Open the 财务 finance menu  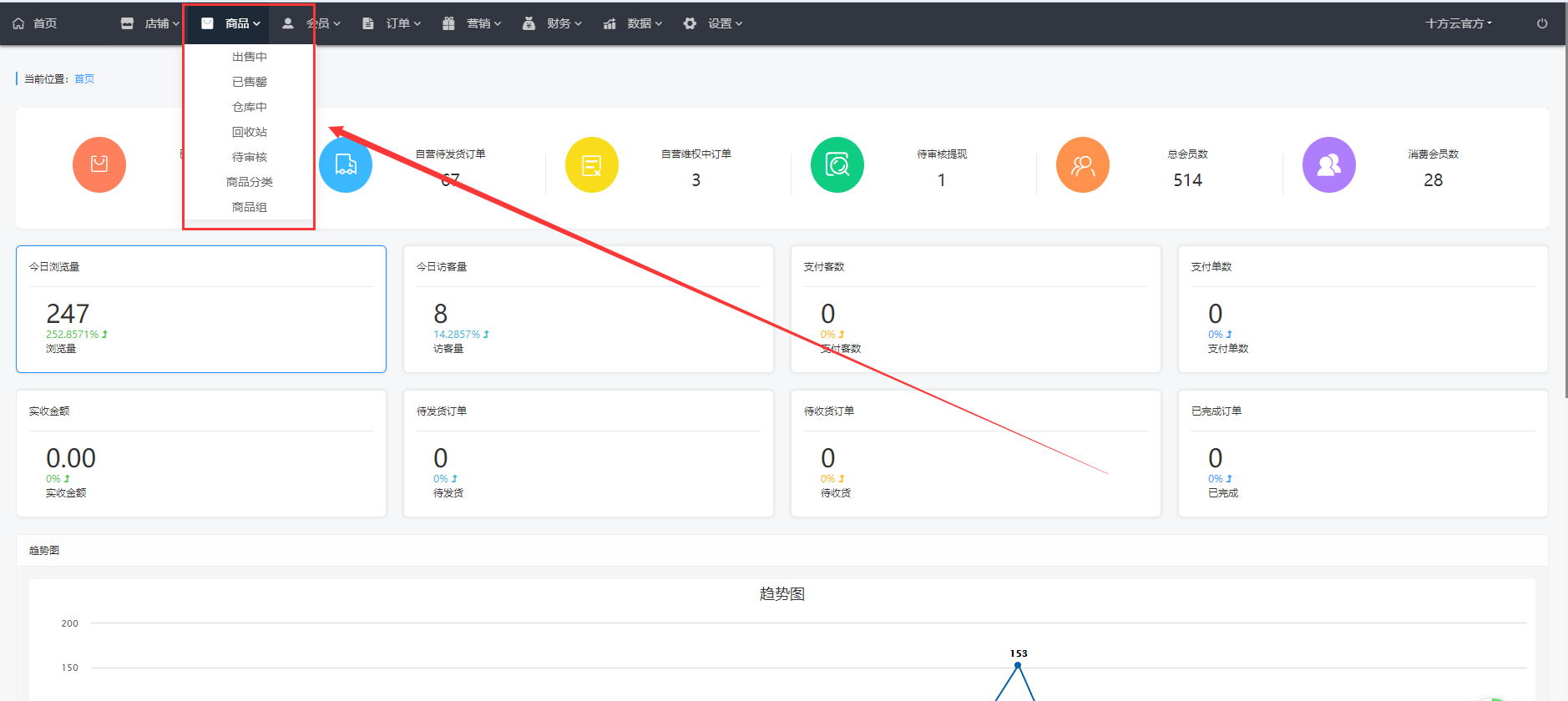coord(553,23)
